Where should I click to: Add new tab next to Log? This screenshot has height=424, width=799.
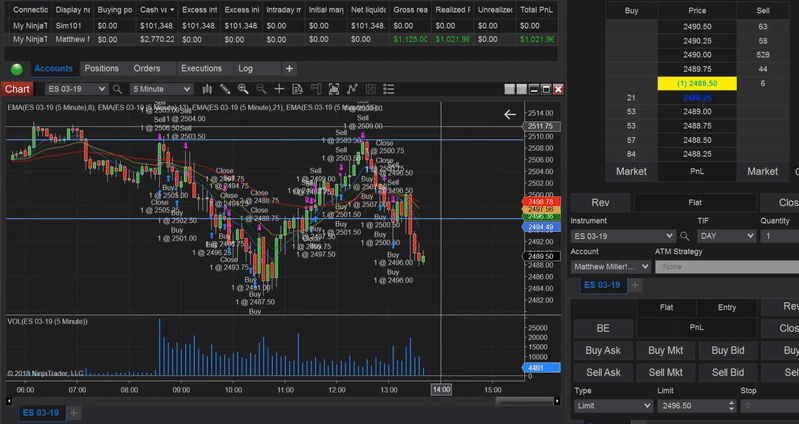[289, 68]
